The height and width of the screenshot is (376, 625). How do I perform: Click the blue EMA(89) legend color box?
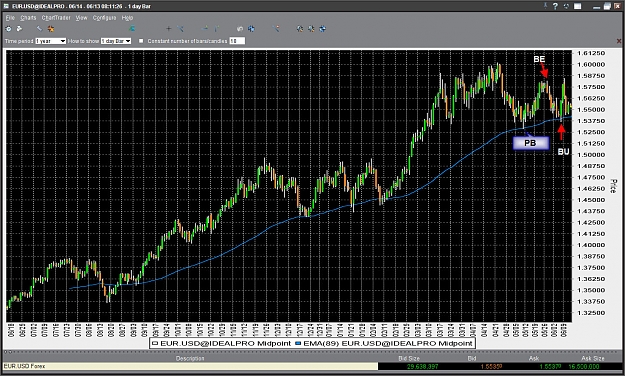[298, 343]
